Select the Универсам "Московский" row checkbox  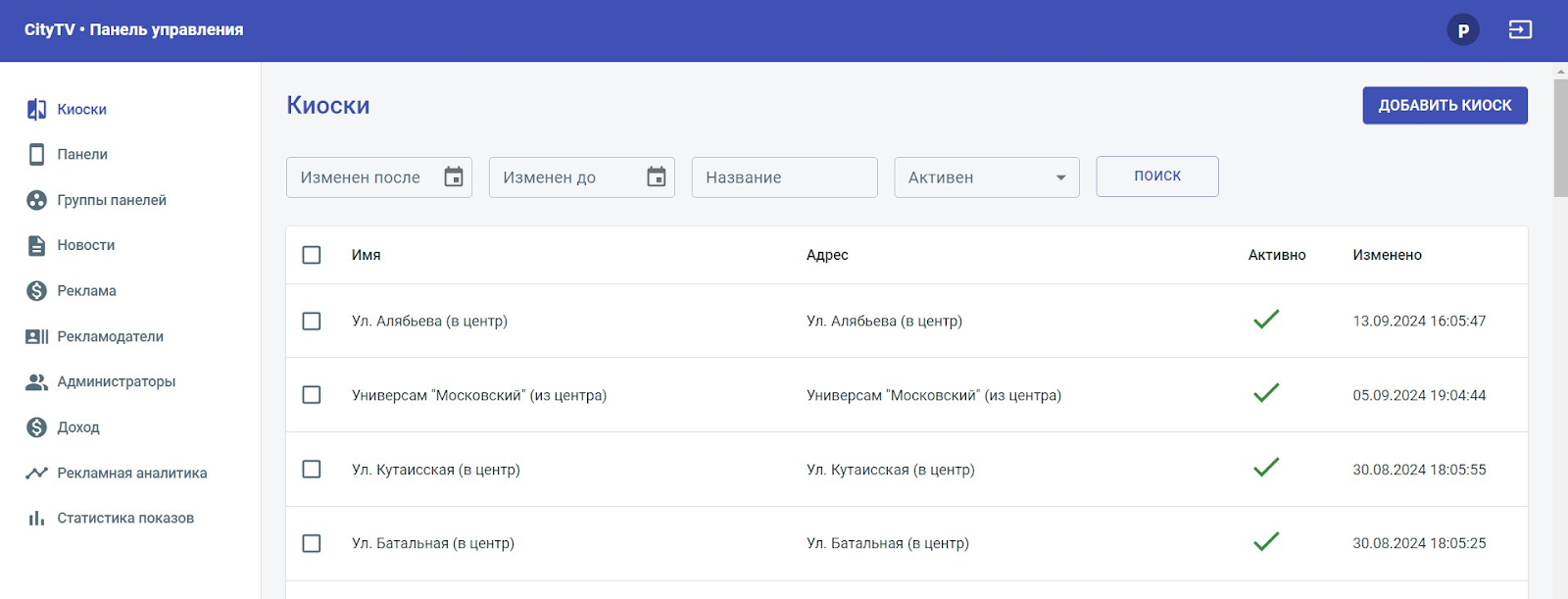point(312,395)
